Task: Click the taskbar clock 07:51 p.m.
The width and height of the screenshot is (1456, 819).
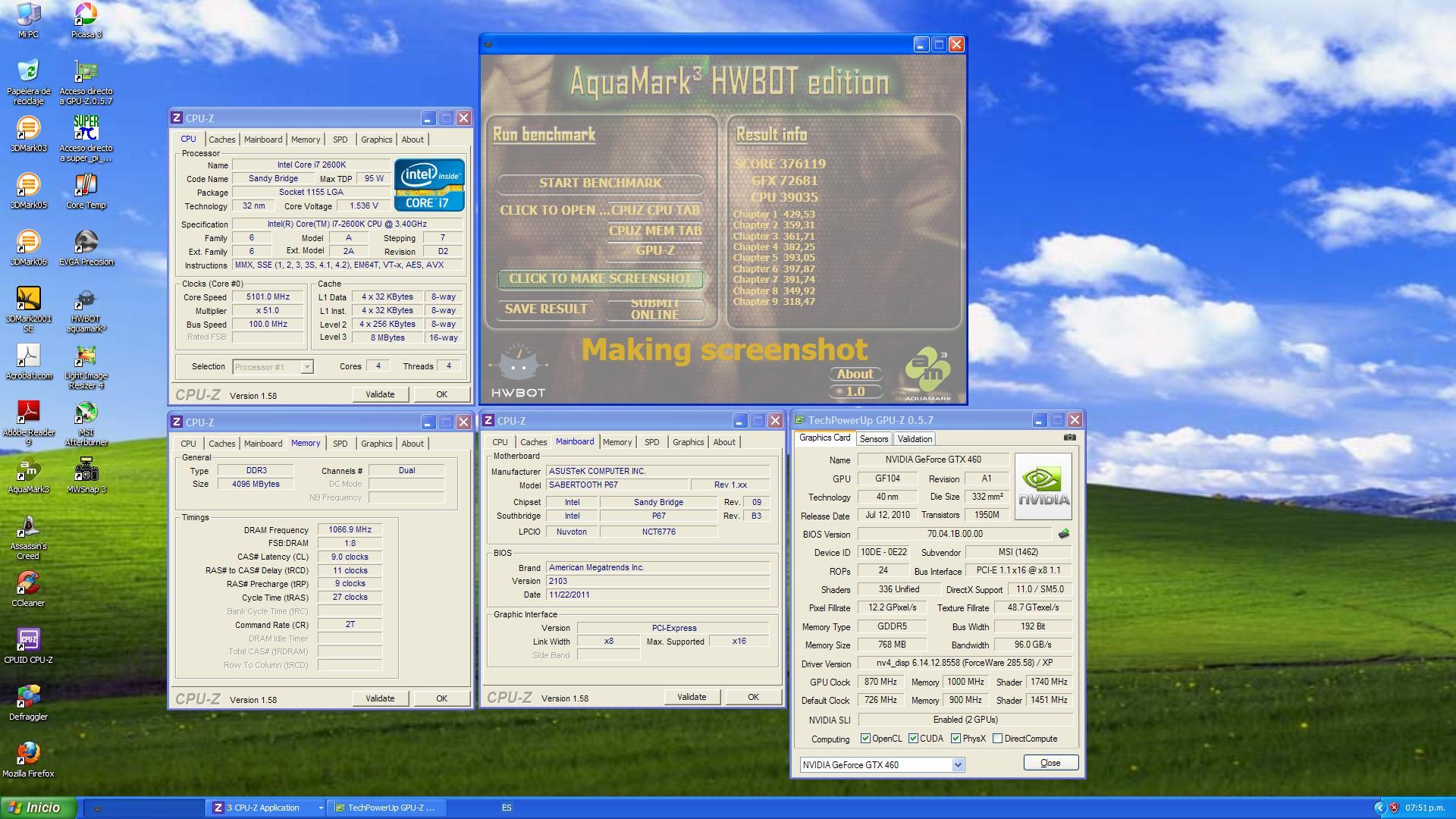Action: click(1425, 808)
